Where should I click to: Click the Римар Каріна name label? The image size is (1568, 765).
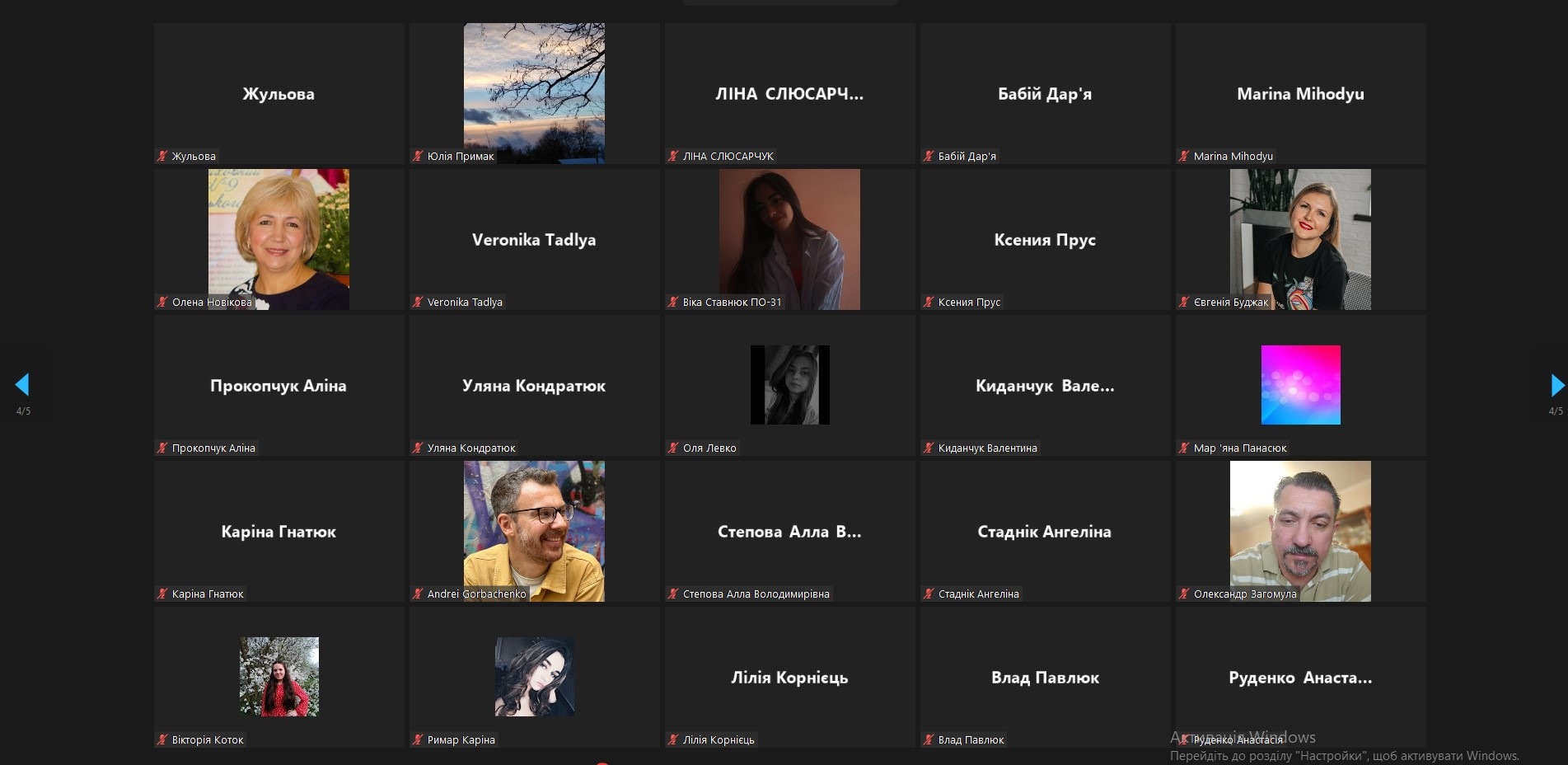(x=461, y=739)
